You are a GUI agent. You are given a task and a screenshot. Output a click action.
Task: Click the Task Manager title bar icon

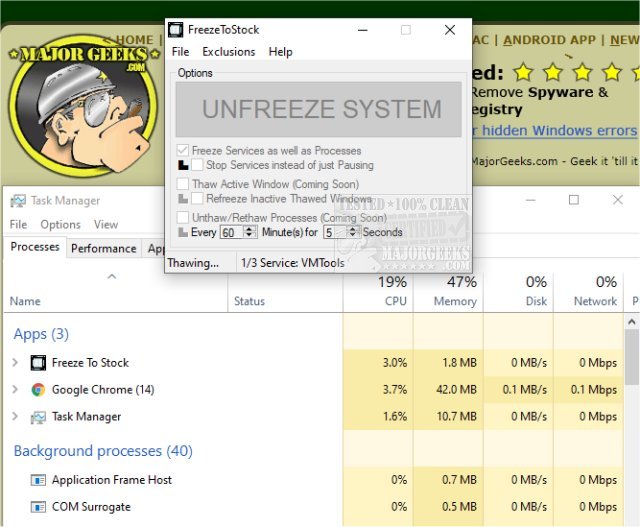click(18, 201)
